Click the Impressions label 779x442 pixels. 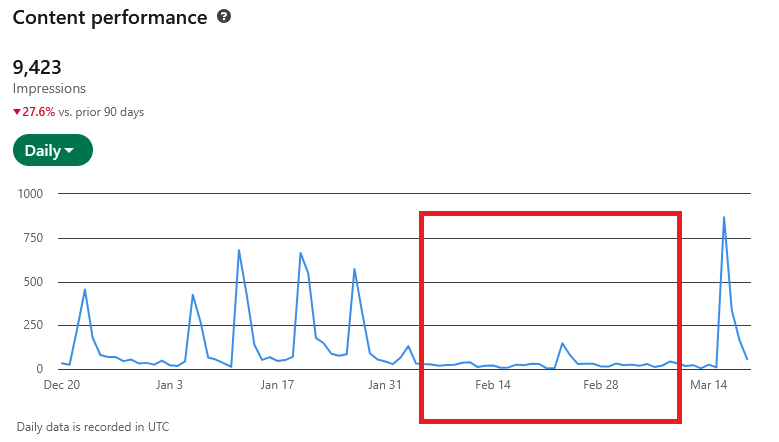coord(49,88)
